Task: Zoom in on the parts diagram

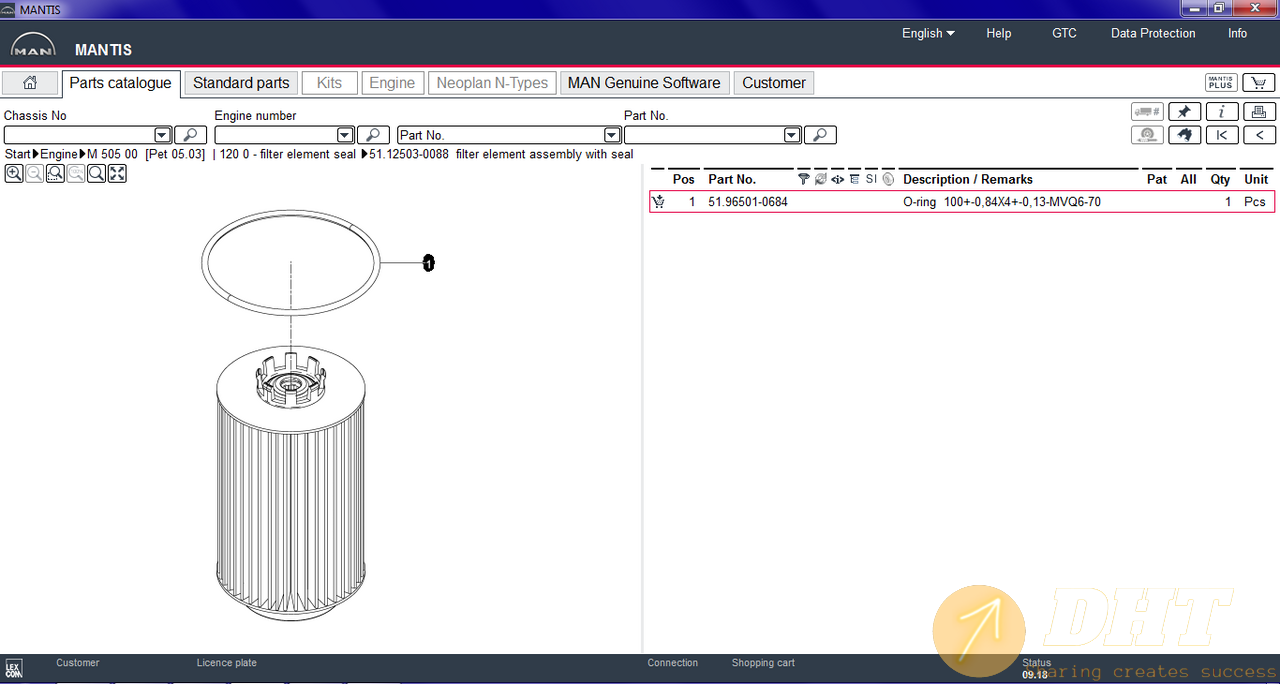Action: [x=14, y=174]
